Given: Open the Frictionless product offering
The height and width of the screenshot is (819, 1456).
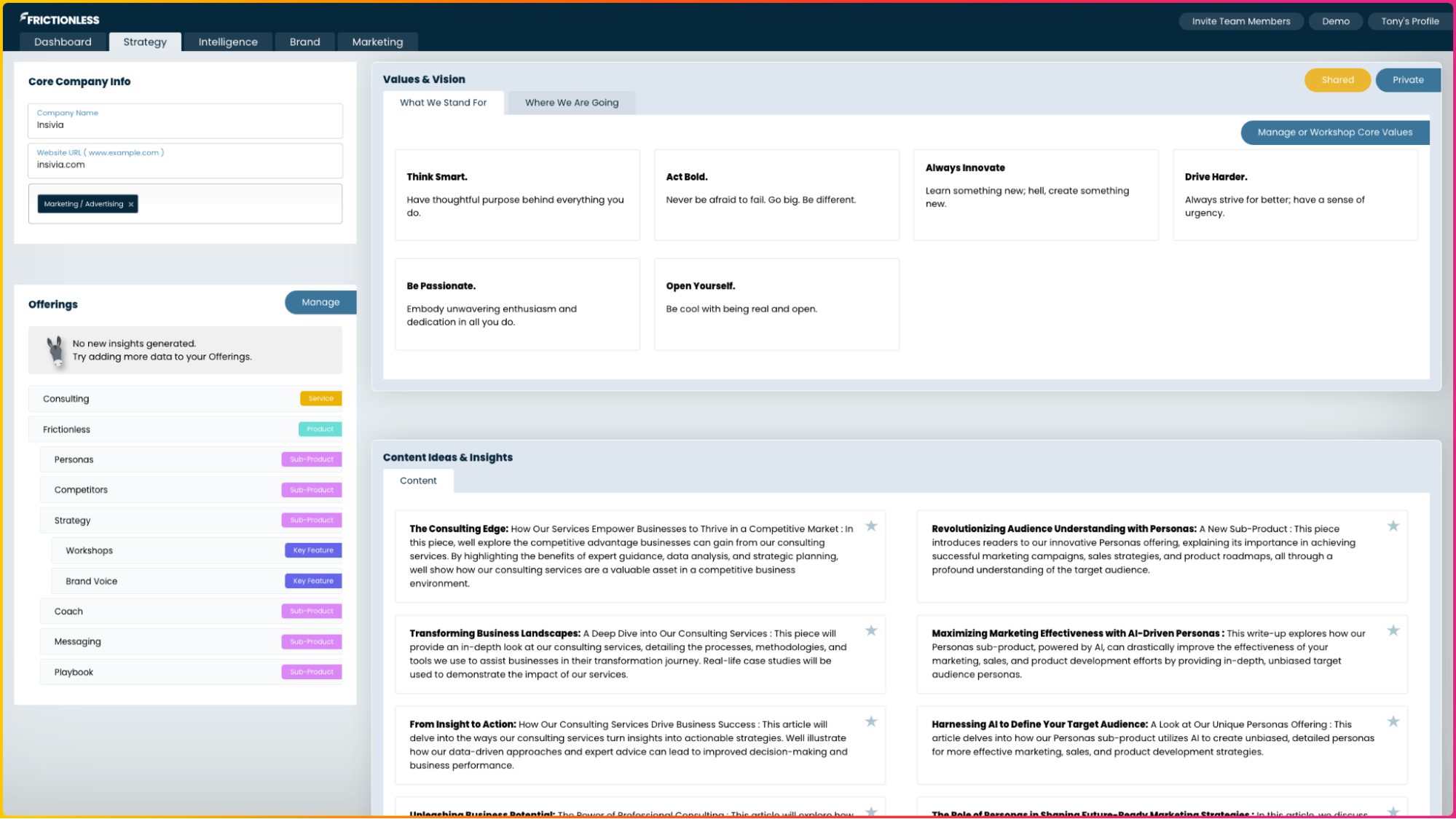Looking at the screenshot, I should [66, 430].
